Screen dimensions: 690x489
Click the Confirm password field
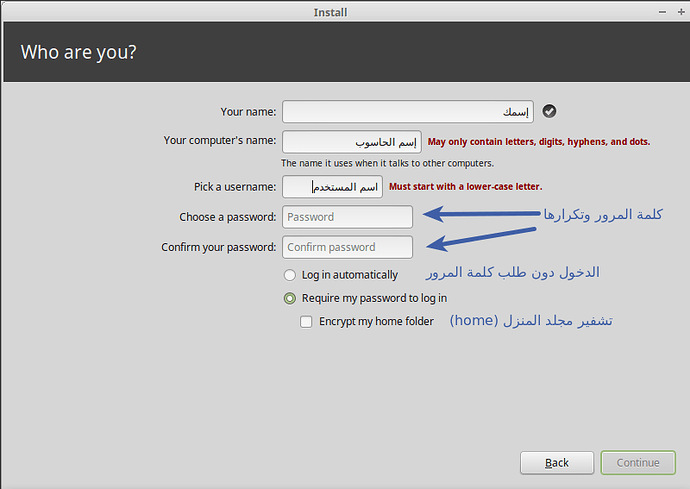click(x=347, y=247)
